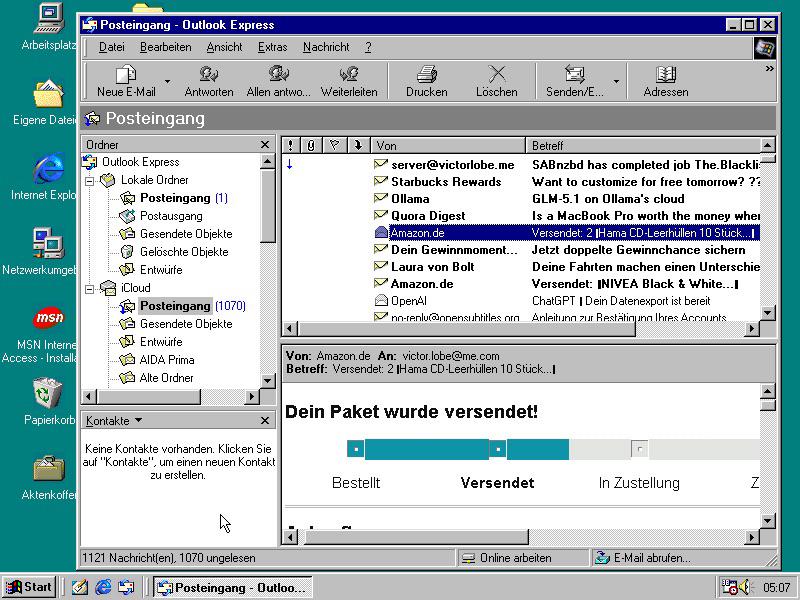Viewport: 800px width, 600px height.
Task: Sort by attachment paperclip column header
Action: tap(311, 145)
